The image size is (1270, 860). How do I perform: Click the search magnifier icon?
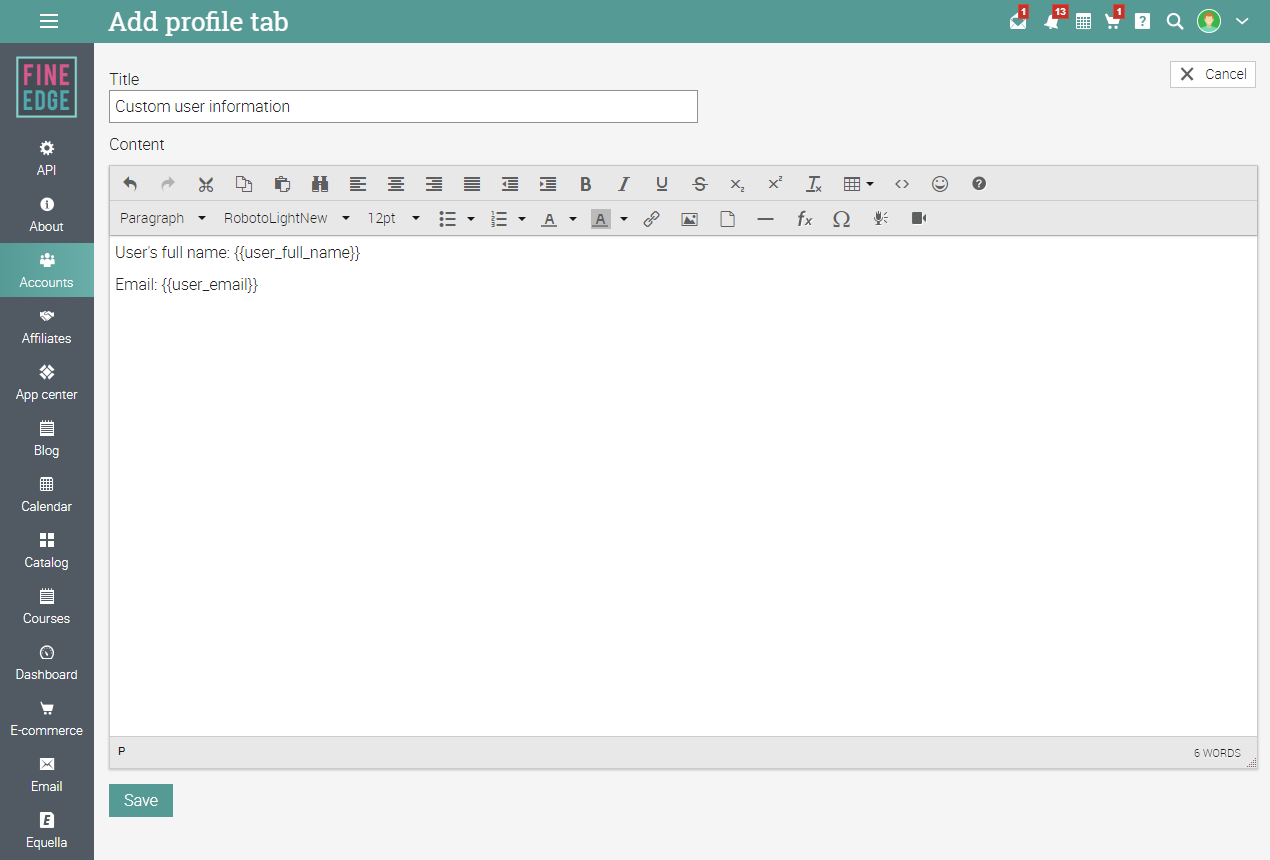click(x=1175, y=21)
